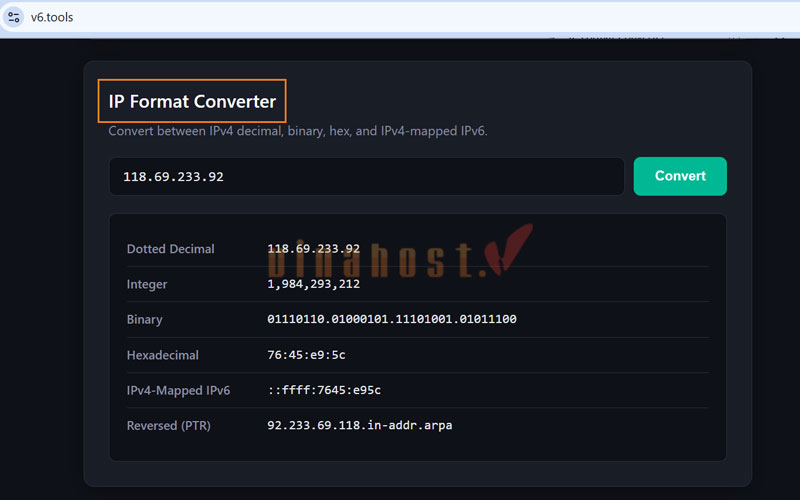The image size is (800, 500).
Task: Click the site settings icon in address bar
Action: (x=14, y=17)
